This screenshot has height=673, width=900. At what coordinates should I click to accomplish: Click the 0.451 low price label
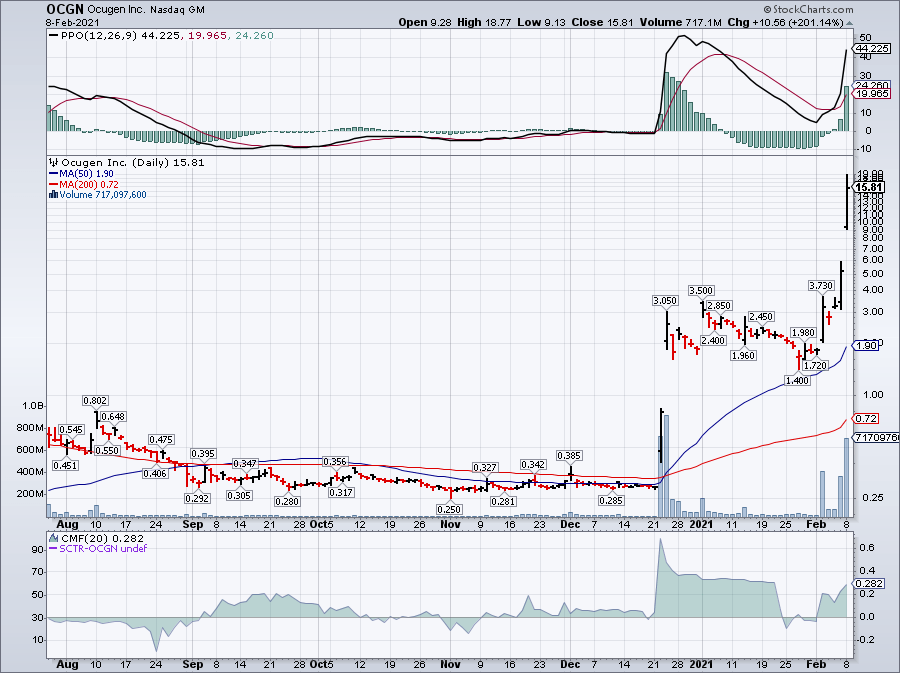click(x=65, y=465)
